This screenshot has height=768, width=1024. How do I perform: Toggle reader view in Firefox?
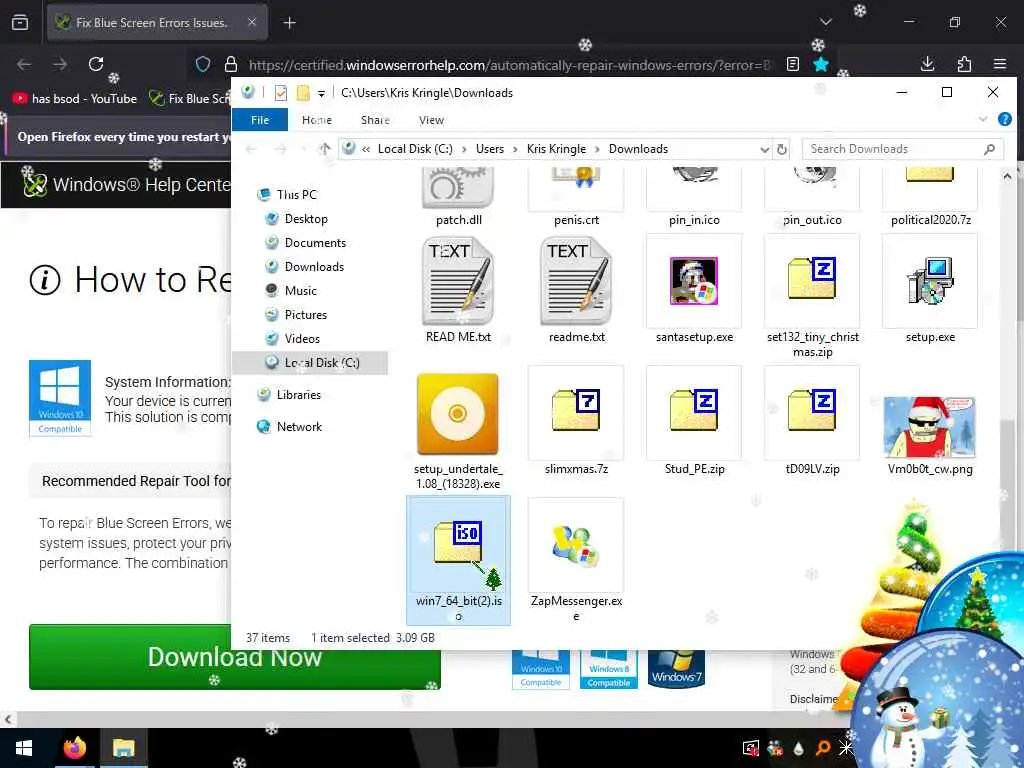793,64
